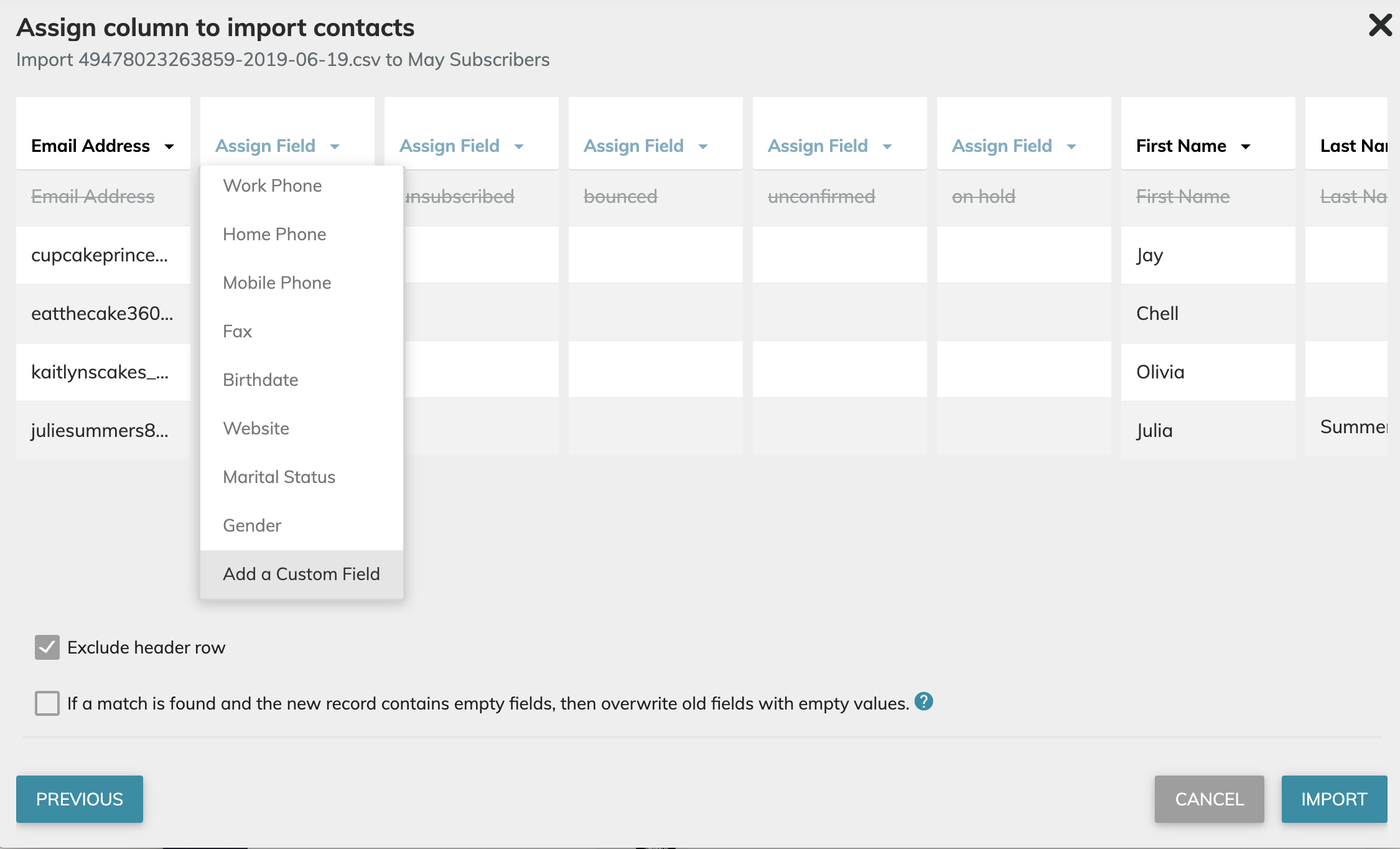Open the help tooltip about overwriting fields
1400x849 pixels.
click(925, 702)
